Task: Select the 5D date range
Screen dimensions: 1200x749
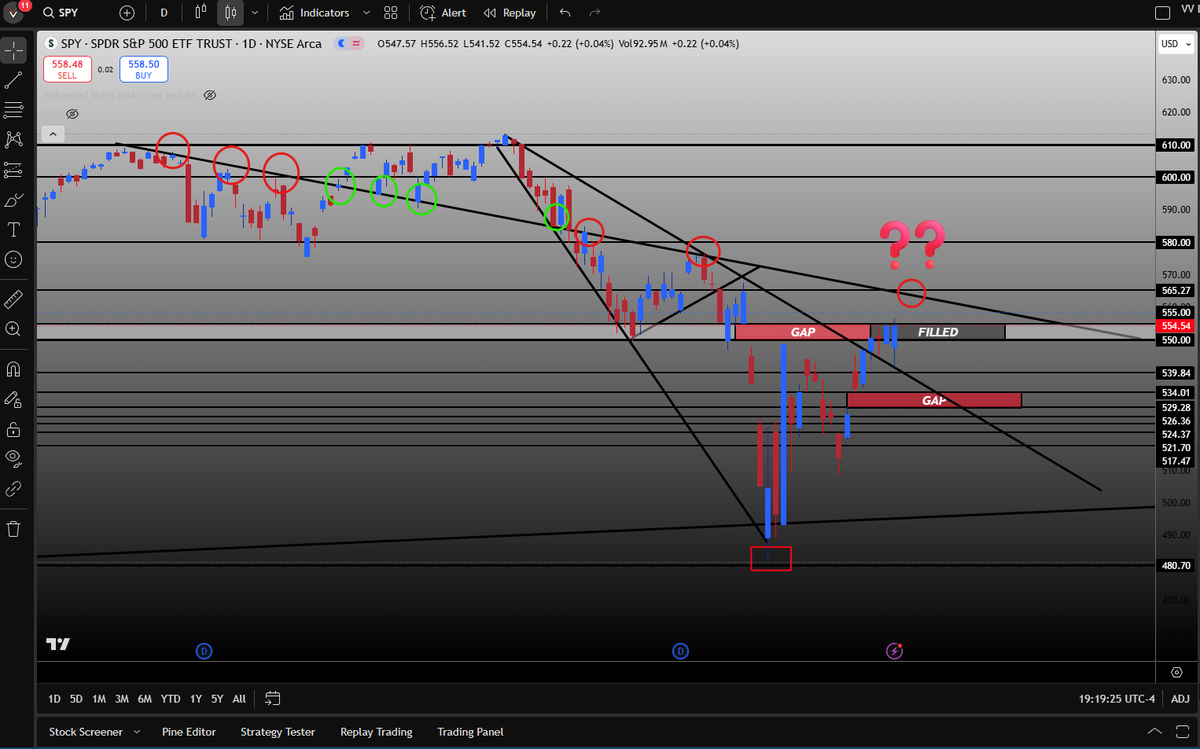Action: click(76, 699)
